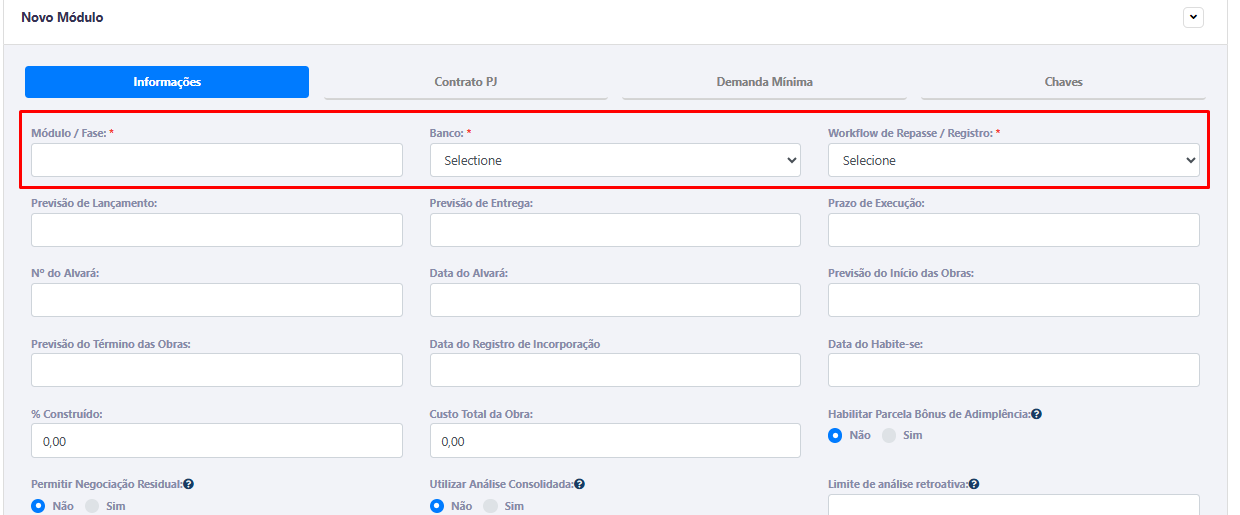Click help icon next to Permitir Negociação Residual
The image size is (1240, 515).
(188, 484)
